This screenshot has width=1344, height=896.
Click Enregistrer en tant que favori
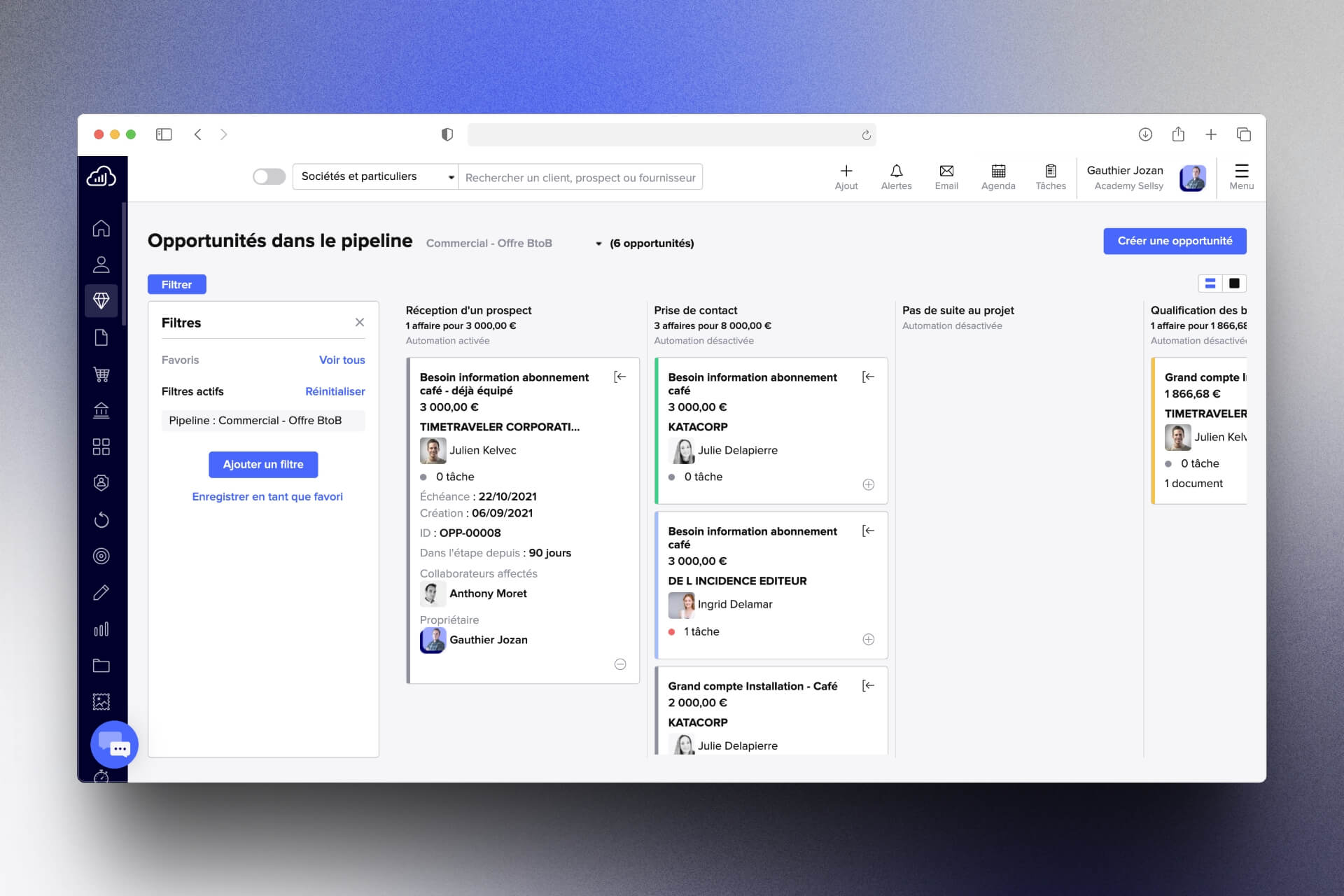click(x=267, y=496)
